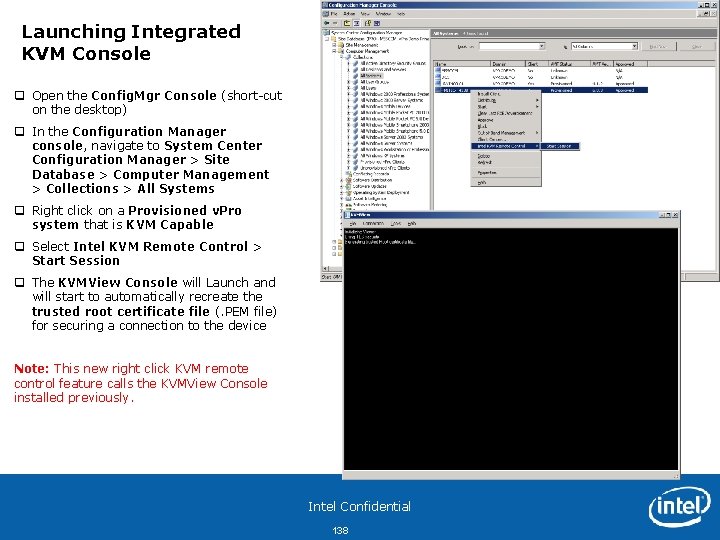
Task: Open Window menu in Configuration Manager Console
Action: pos(383,14)
